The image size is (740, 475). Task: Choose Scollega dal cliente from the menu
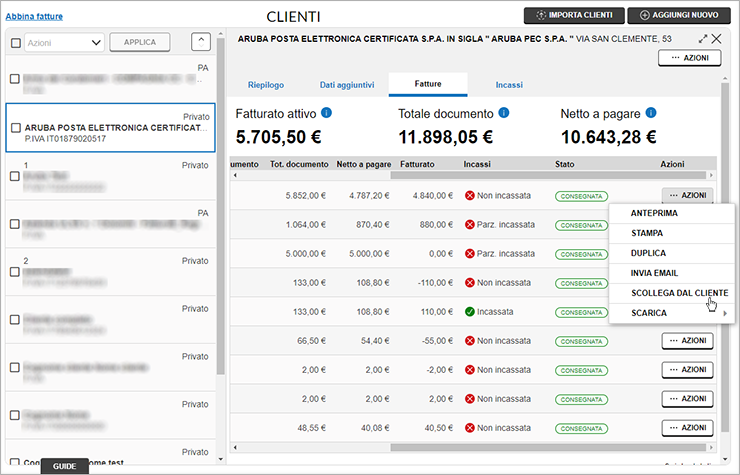tap(672, 293)
